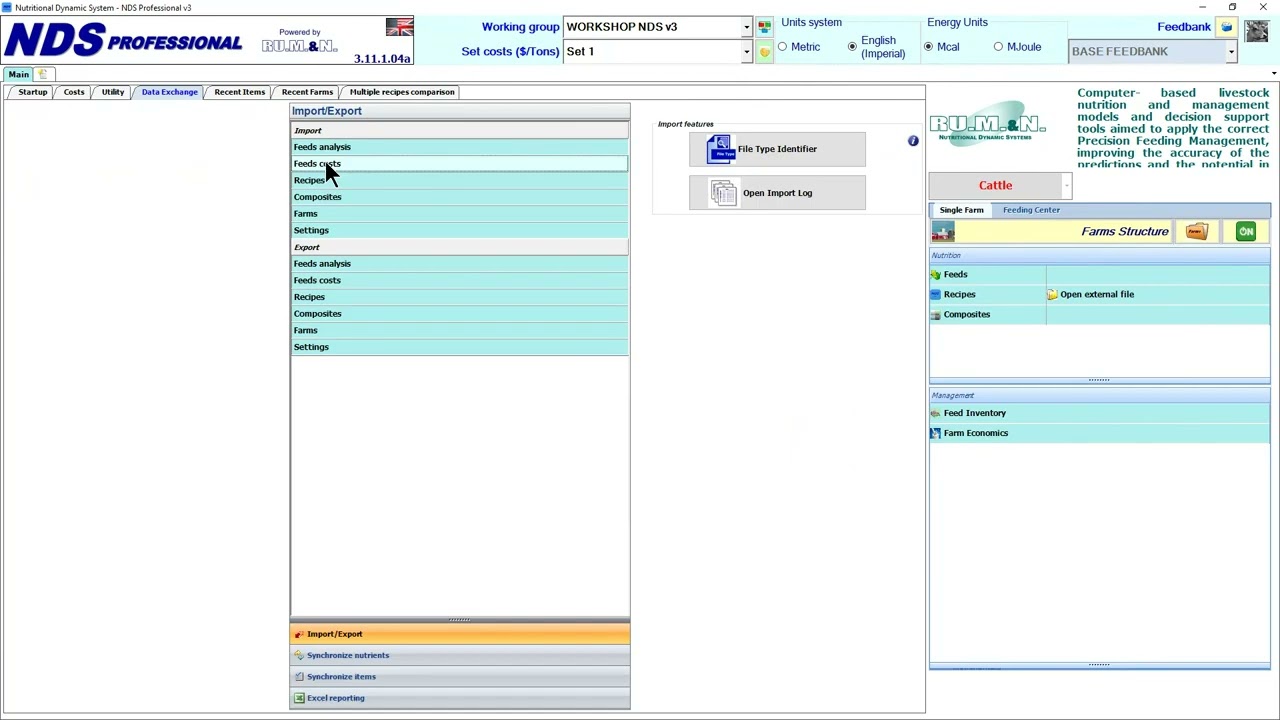Open the Costs tab
The height and width of the screenshot is (720, 1280).
pyautogui.click(x=74, y=92)
